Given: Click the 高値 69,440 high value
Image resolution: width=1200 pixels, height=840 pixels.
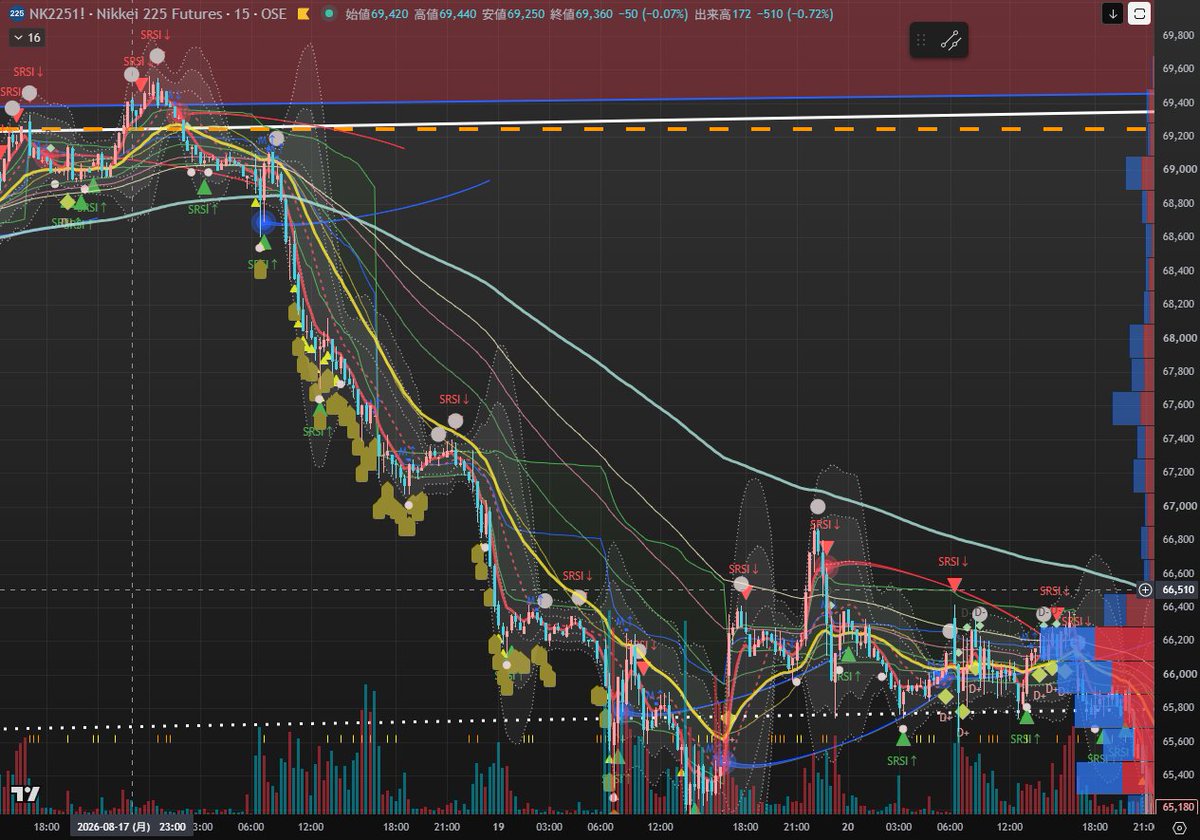Looking at the screenshot, I should (x=446, y=15).
